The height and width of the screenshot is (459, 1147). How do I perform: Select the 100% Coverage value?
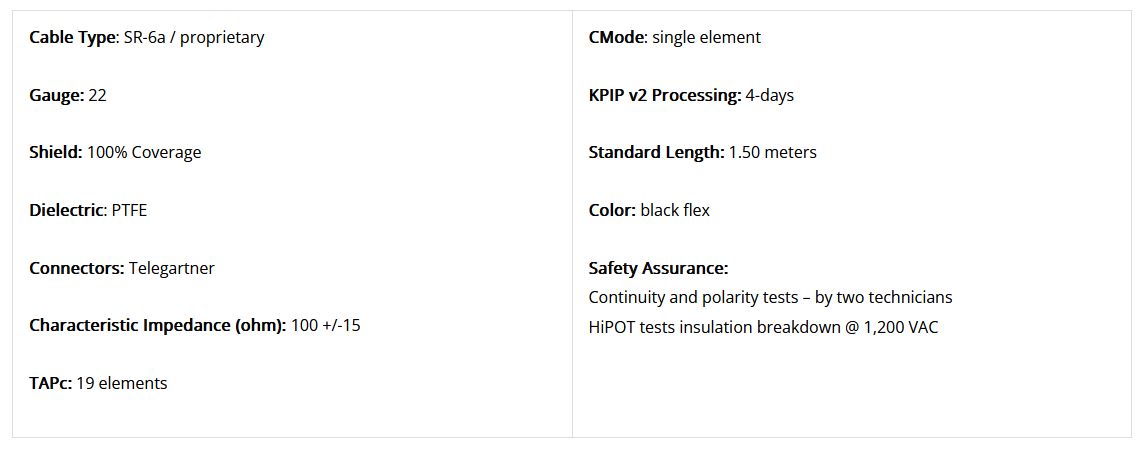[x=144, y=152]
